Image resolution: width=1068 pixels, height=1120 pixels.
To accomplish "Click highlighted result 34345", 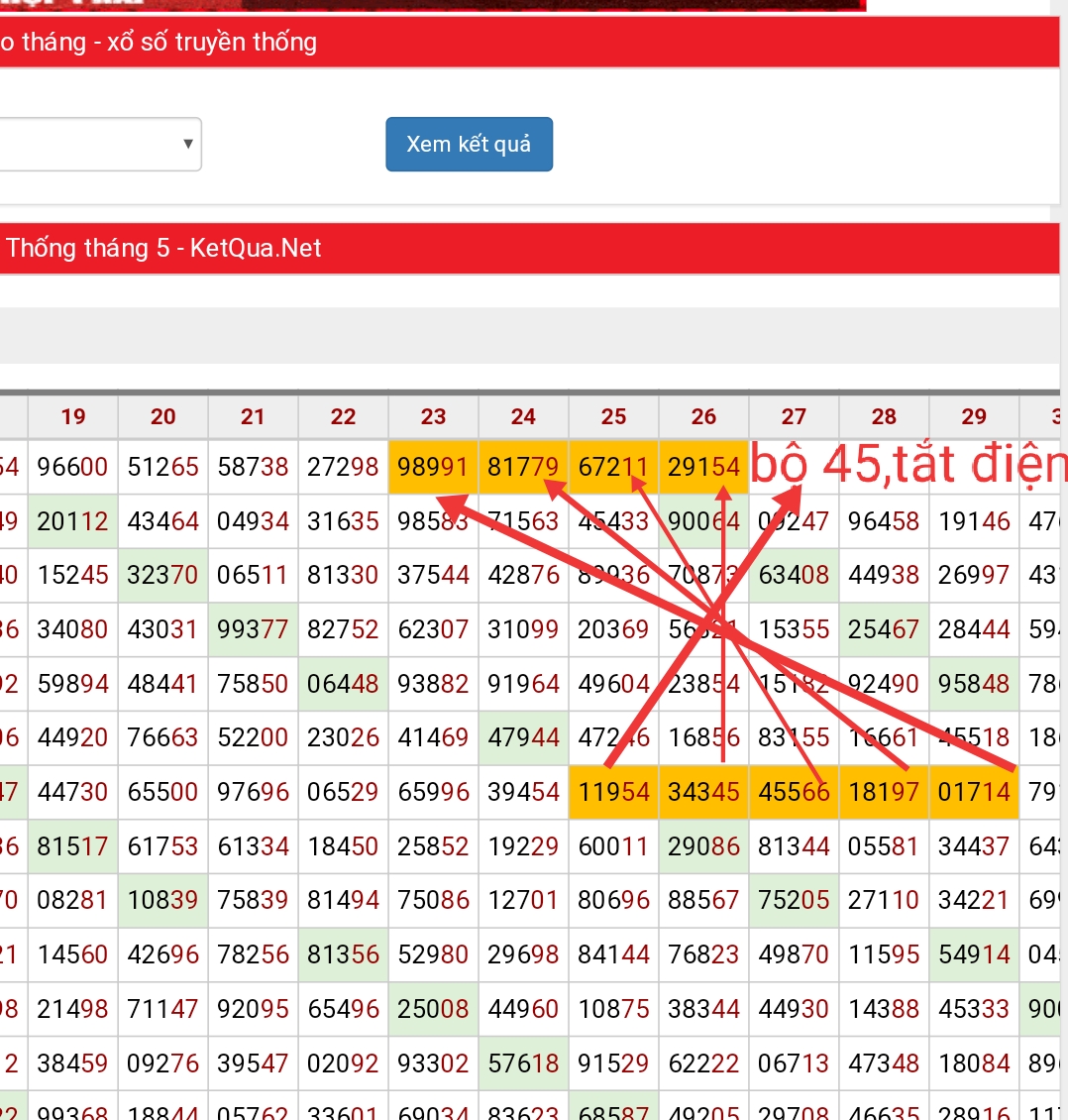I will [x=703, y=792].
